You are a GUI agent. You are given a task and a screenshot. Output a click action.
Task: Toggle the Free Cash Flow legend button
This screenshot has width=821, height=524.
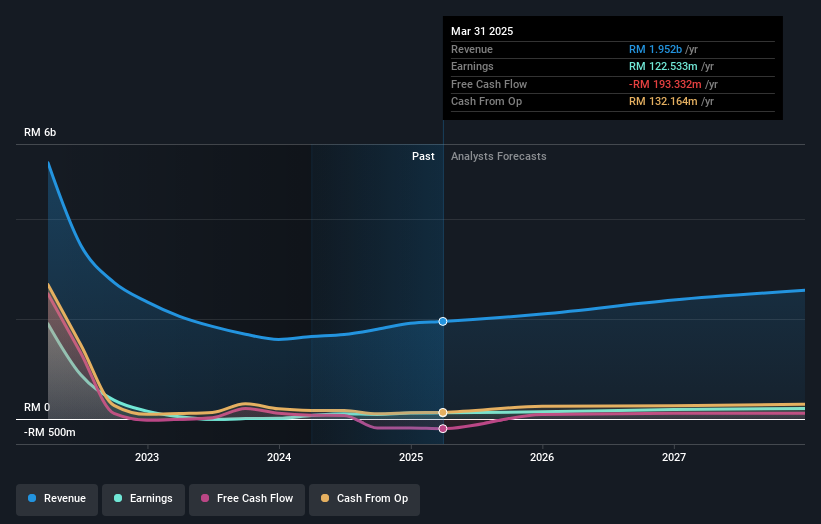click(x=247, y=499)
